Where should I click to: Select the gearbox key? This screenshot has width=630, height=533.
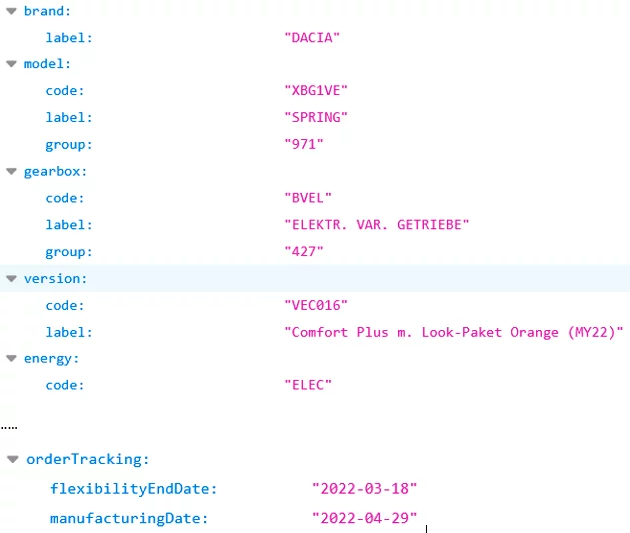click(x=55, y=172)
